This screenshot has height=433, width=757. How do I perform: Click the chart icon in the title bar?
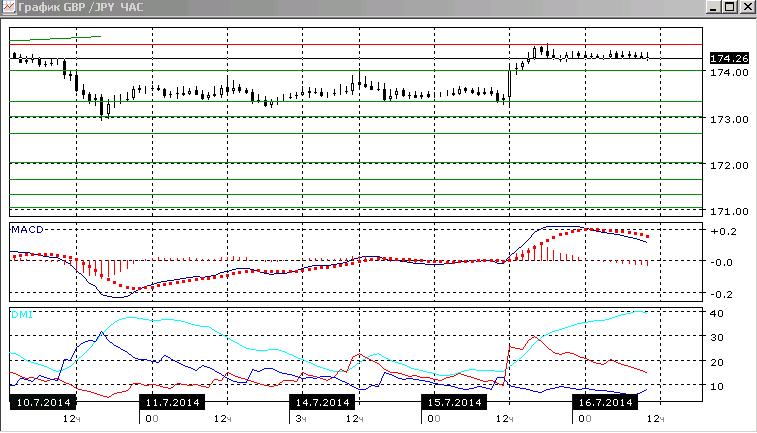point(9,7)
